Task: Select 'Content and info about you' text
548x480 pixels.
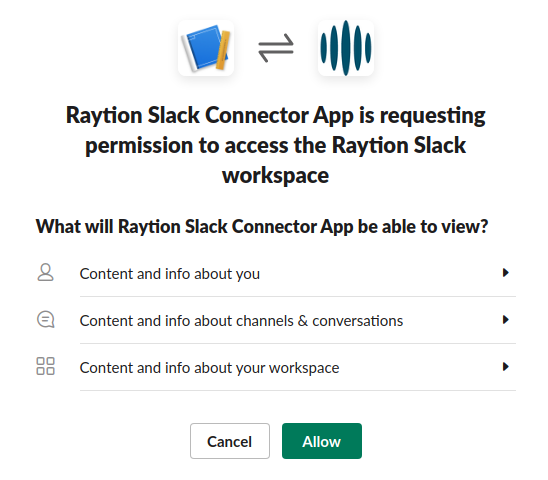Action: (170, 274)
